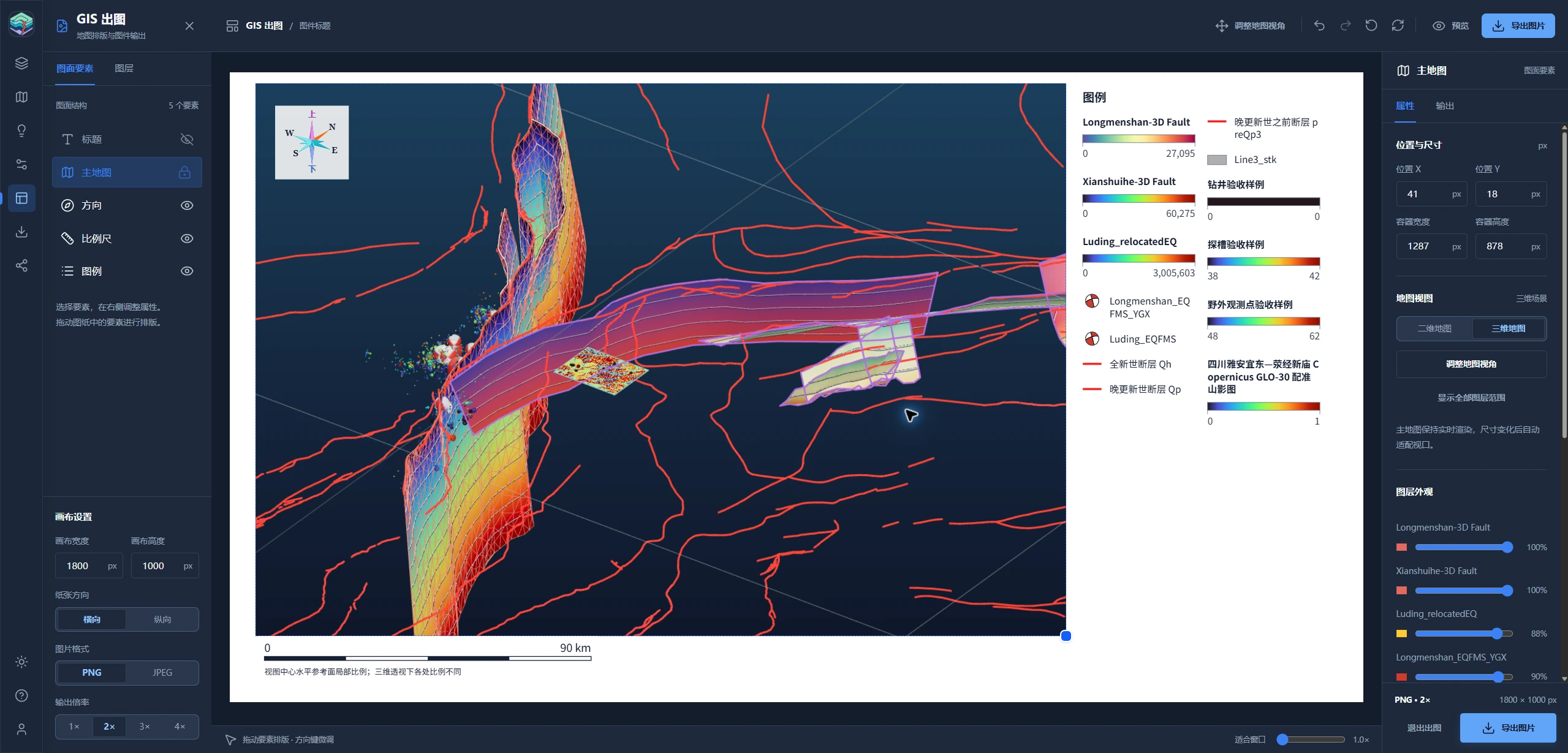Click the 画布宽度 input field

pos(89,566)
